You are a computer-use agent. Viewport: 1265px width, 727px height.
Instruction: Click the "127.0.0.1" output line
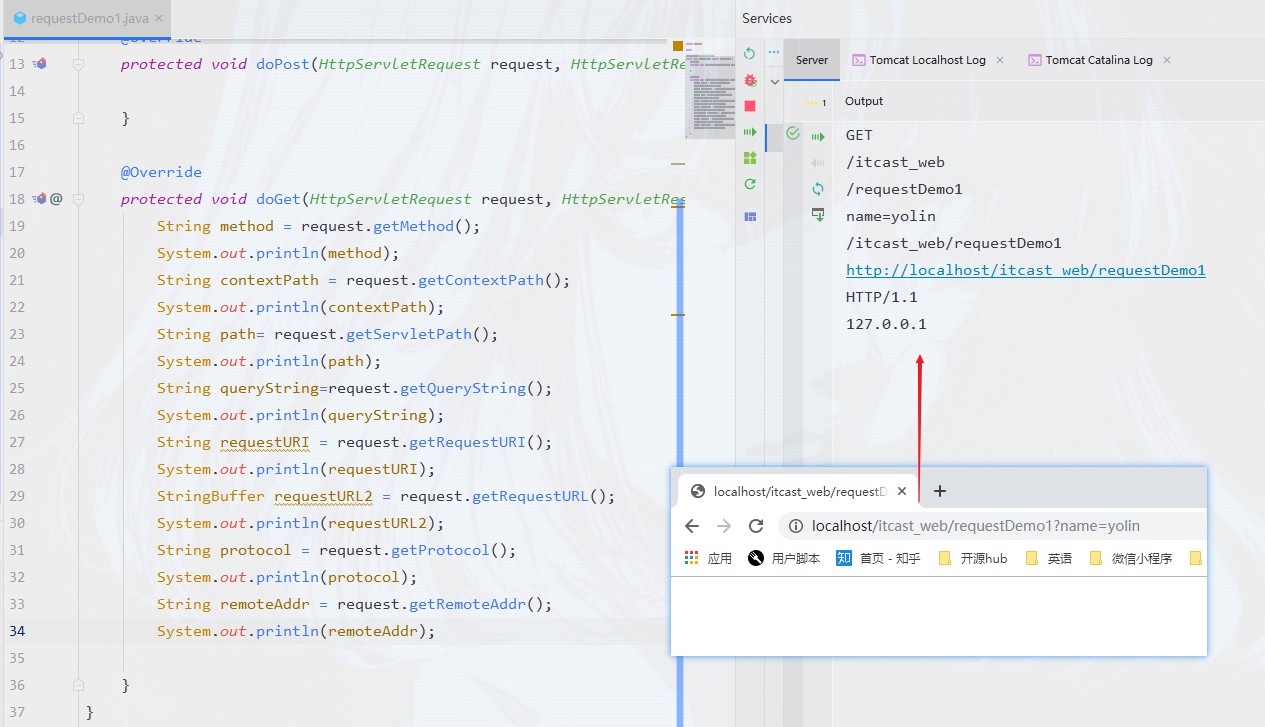pyautogui.click(x=886, y=324)
